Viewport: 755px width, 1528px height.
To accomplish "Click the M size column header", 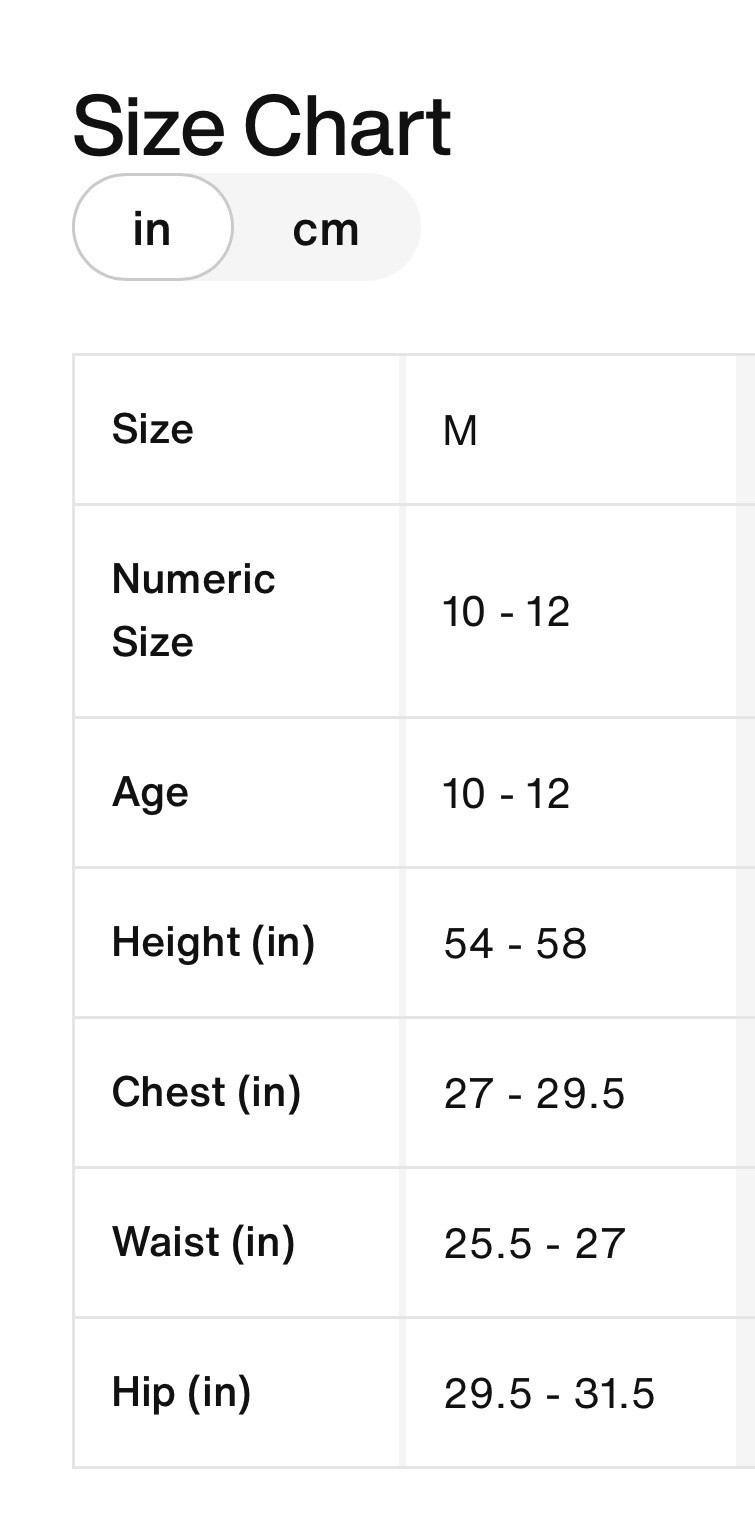I will [x=460, y=431].
